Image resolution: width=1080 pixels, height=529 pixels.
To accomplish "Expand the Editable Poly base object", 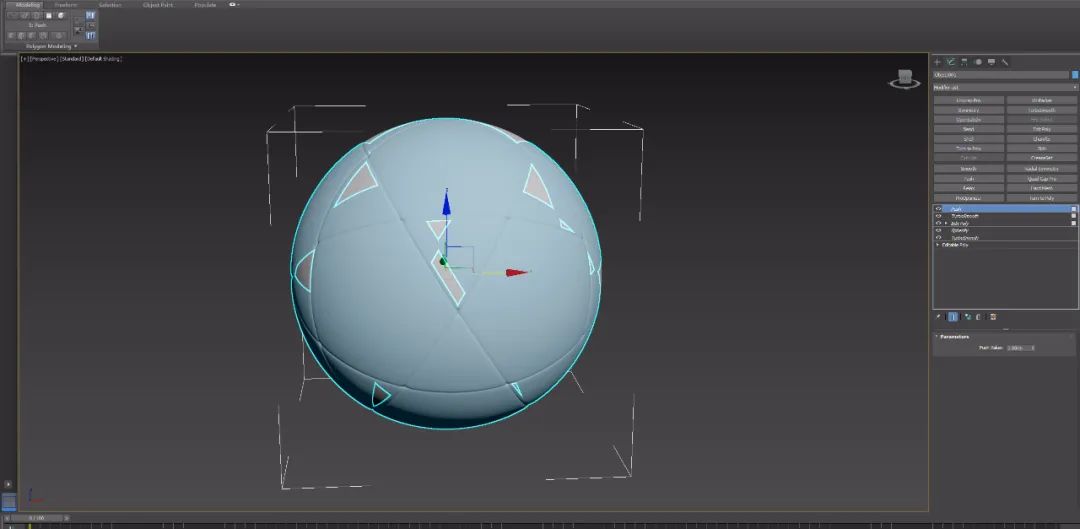I will pyautogui.click(x=937, y=245).
